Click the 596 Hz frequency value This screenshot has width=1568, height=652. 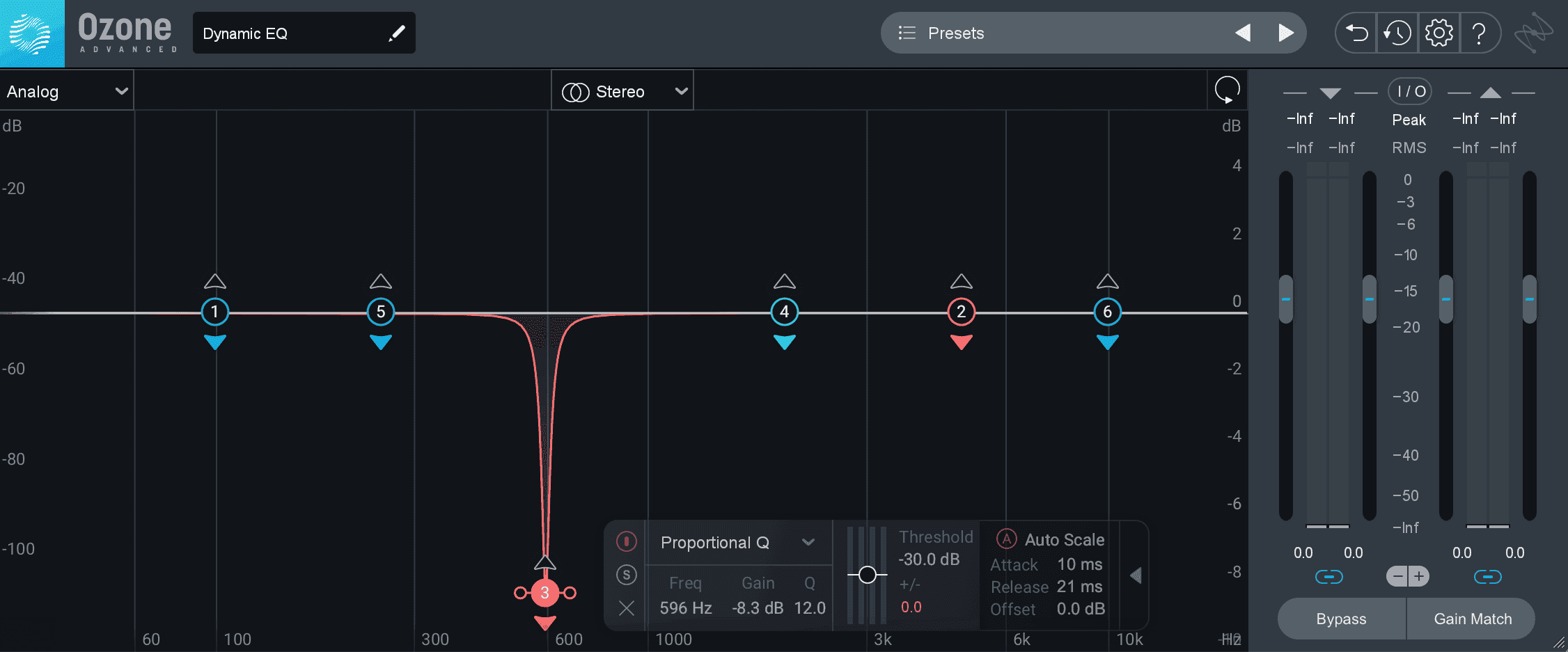point(686,608)
